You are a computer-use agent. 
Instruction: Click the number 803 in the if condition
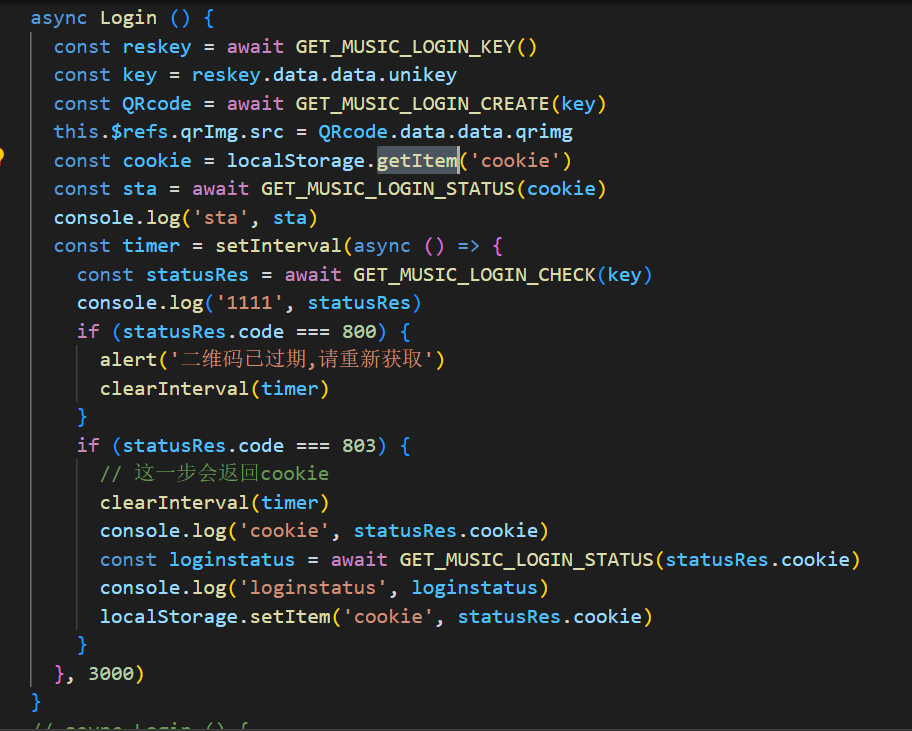point(359,445)
